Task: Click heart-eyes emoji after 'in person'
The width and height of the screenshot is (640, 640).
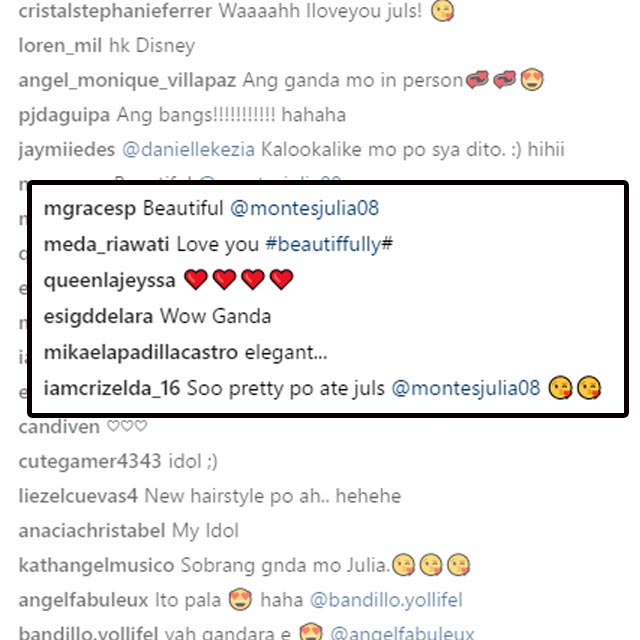Action: point(532,80)
